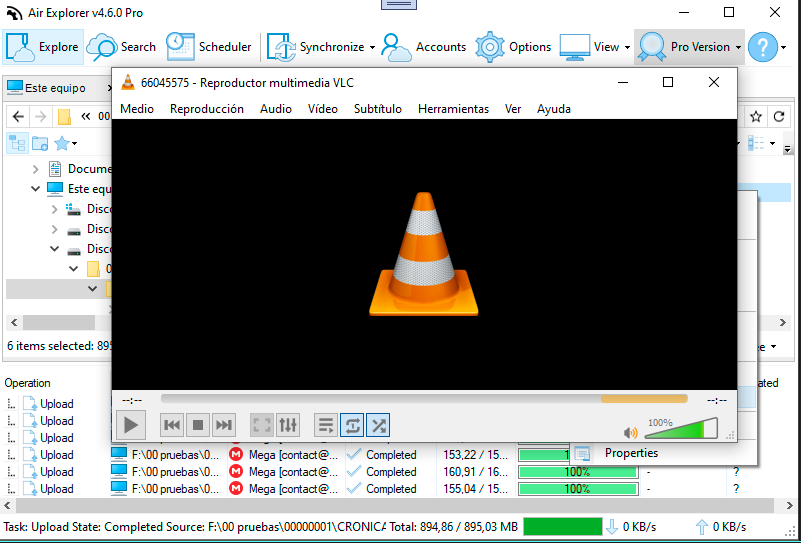This screenshot has width=801, height=543.
Task: Click the favorites star outline icon
Action: point(756,117)
